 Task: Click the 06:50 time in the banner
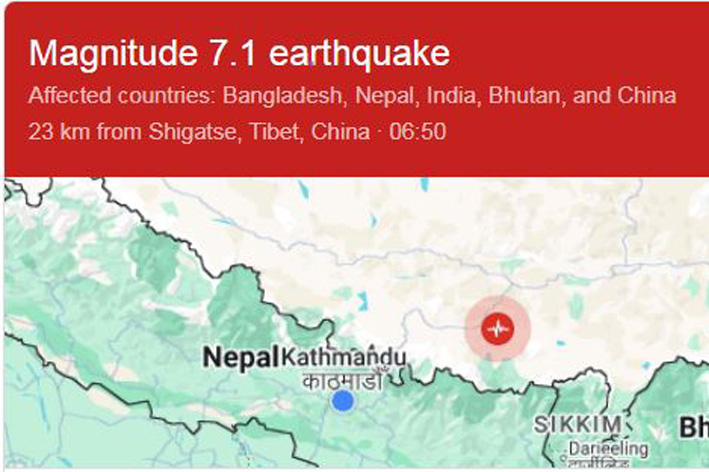(422, 132)
